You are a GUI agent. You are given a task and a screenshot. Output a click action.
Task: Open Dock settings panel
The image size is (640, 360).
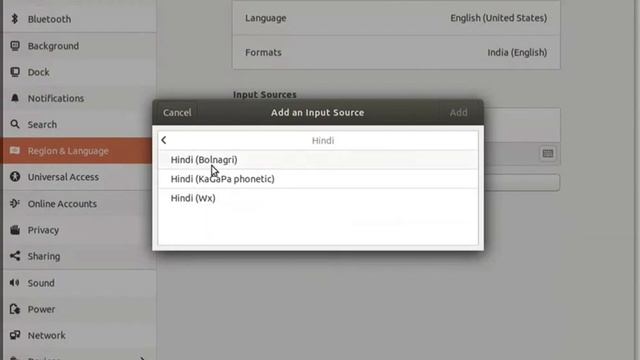[79, 72]
